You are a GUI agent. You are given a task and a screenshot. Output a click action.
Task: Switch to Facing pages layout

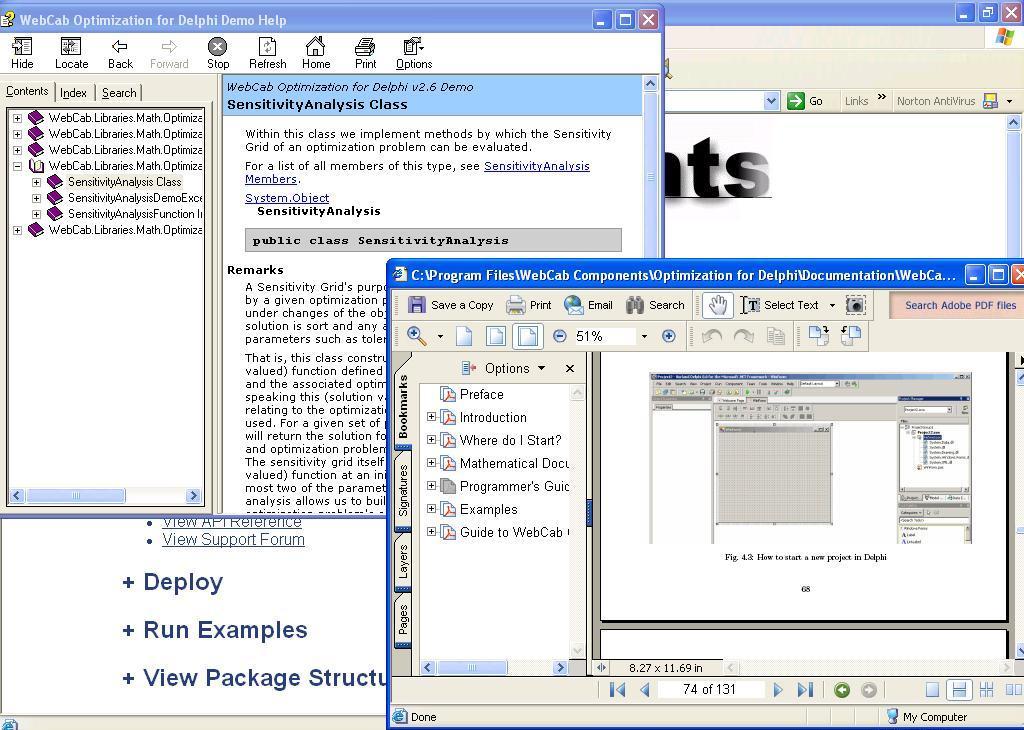pyautogui.click(x=1014, y=690)
